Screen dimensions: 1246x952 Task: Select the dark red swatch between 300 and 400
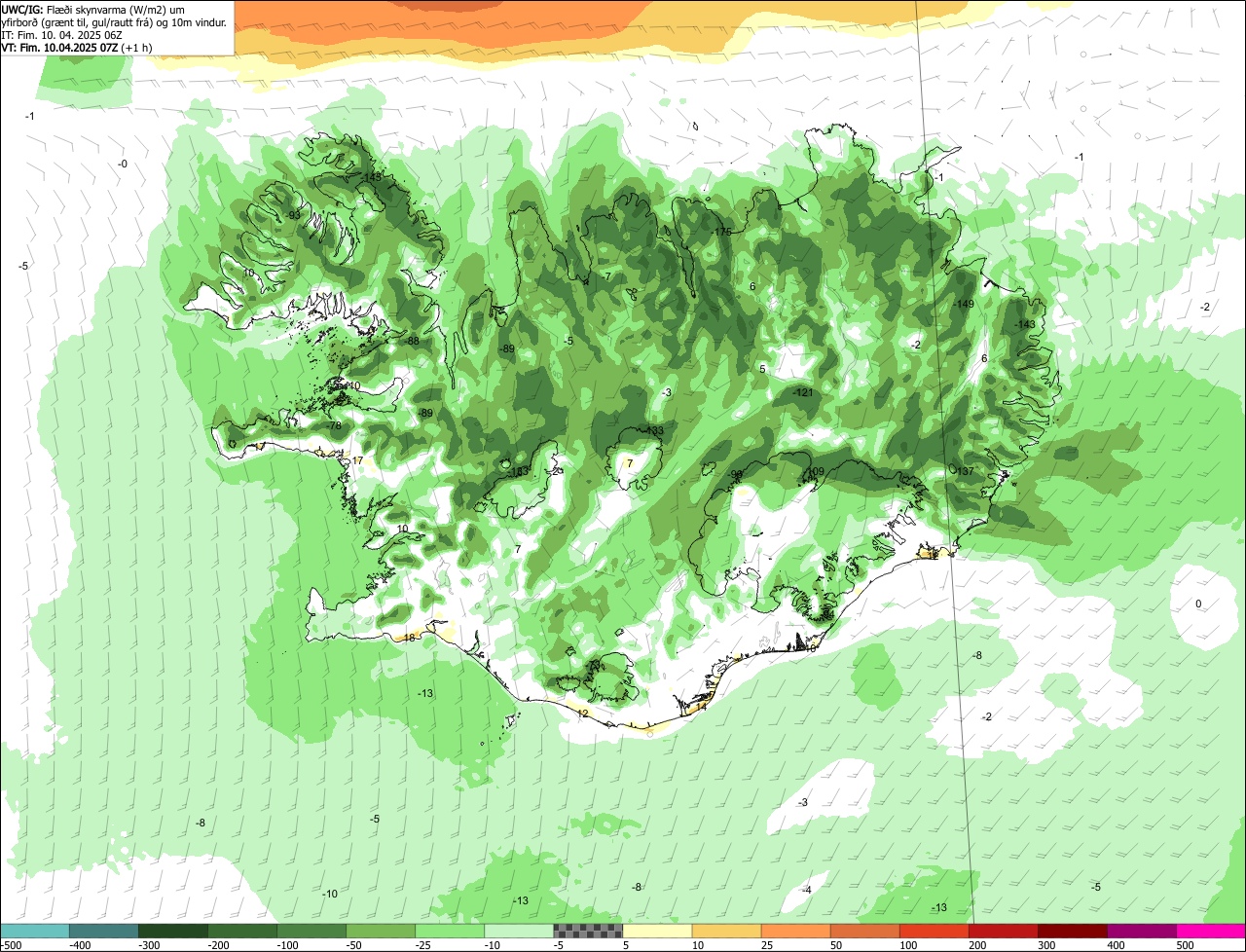click(x=1073, y=931)
